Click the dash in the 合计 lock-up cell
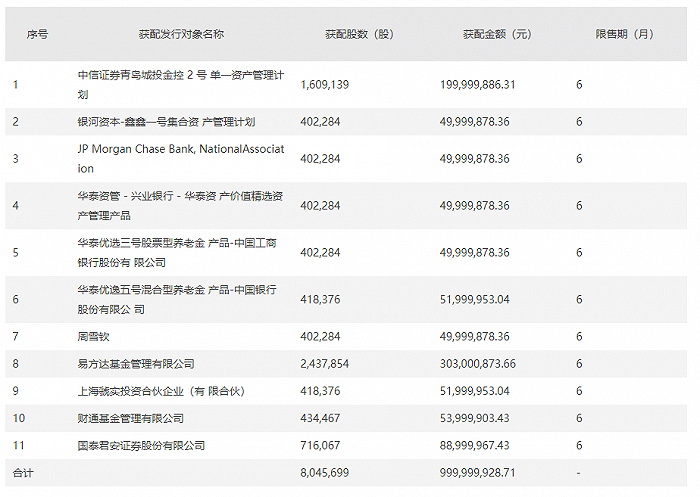Image resolution: width=700 pixels, height=497 pixels. tap(579, 472)
